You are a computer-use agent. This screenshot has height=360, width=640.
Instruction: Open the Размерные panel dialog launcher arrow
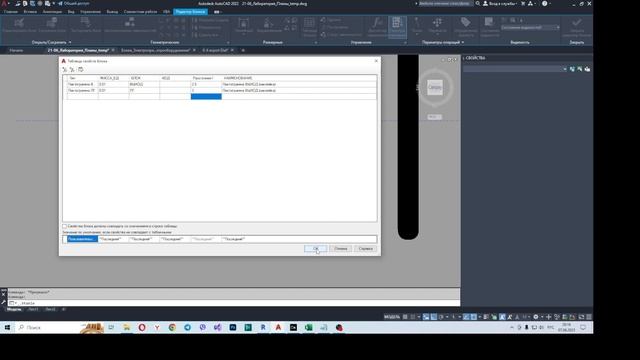tap(316, 42)
